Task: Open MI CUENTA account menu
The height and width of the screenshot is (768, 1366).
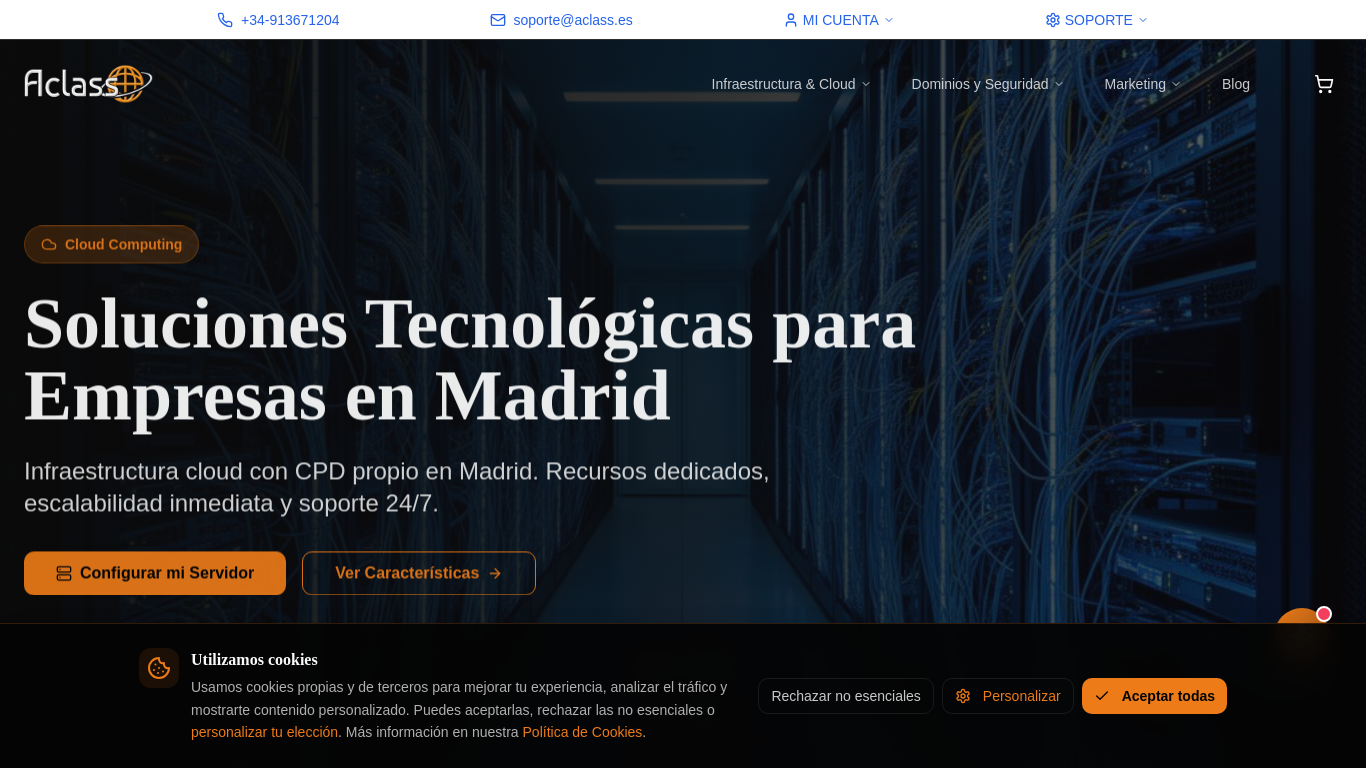Action: [x=839, y=20]
